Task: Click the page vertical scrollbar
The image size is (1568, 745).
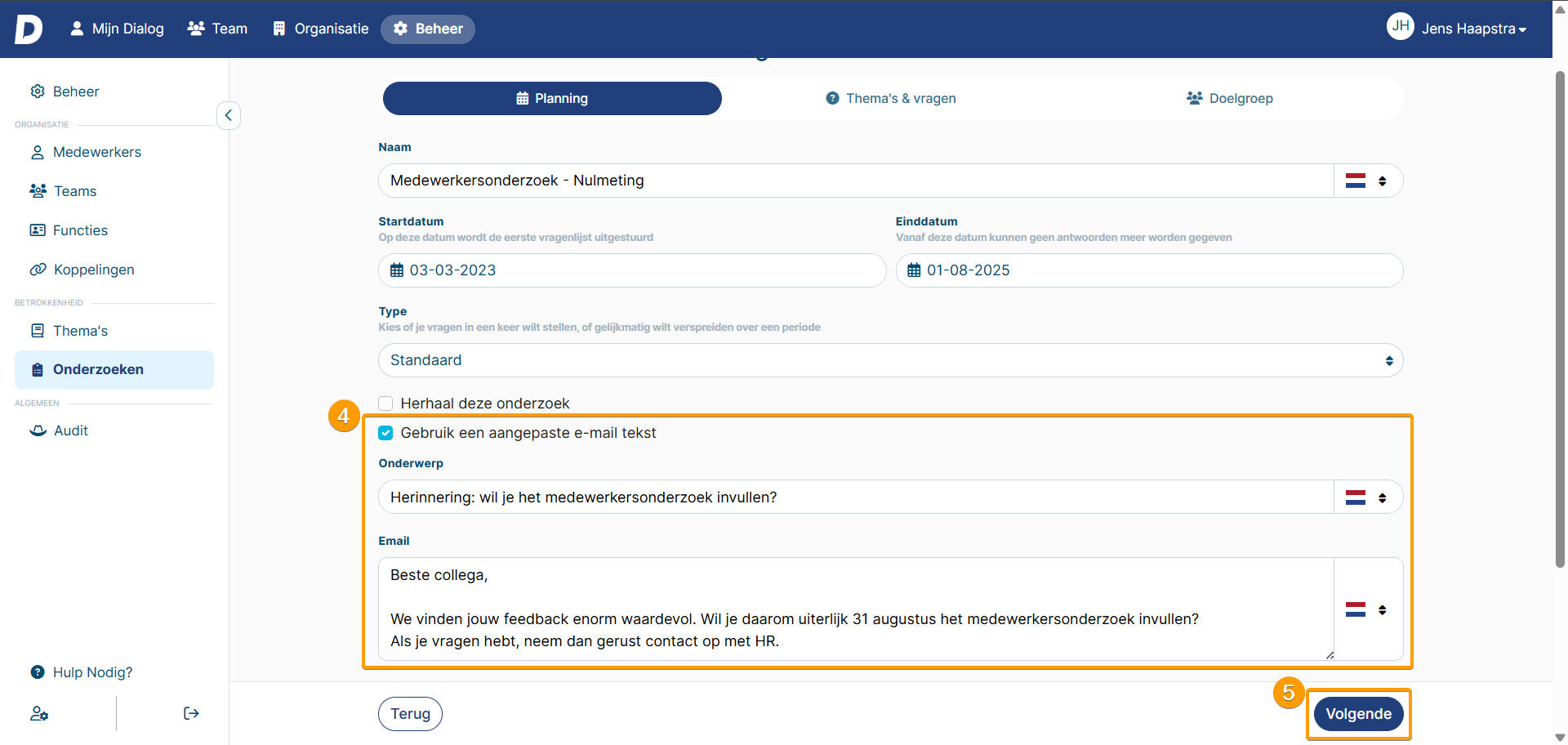Action: coord(1560,319)
